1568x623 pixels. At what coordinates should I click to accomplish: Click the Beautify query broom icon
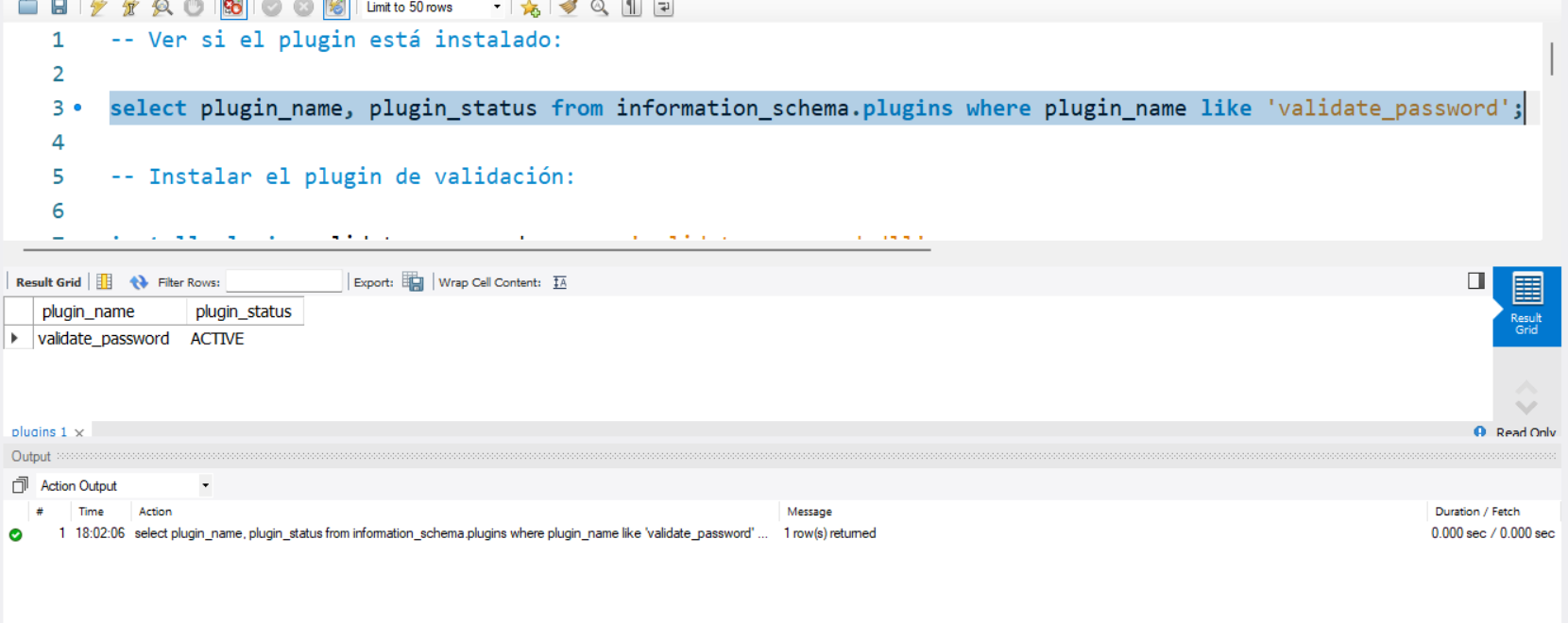tap(568, 8)
